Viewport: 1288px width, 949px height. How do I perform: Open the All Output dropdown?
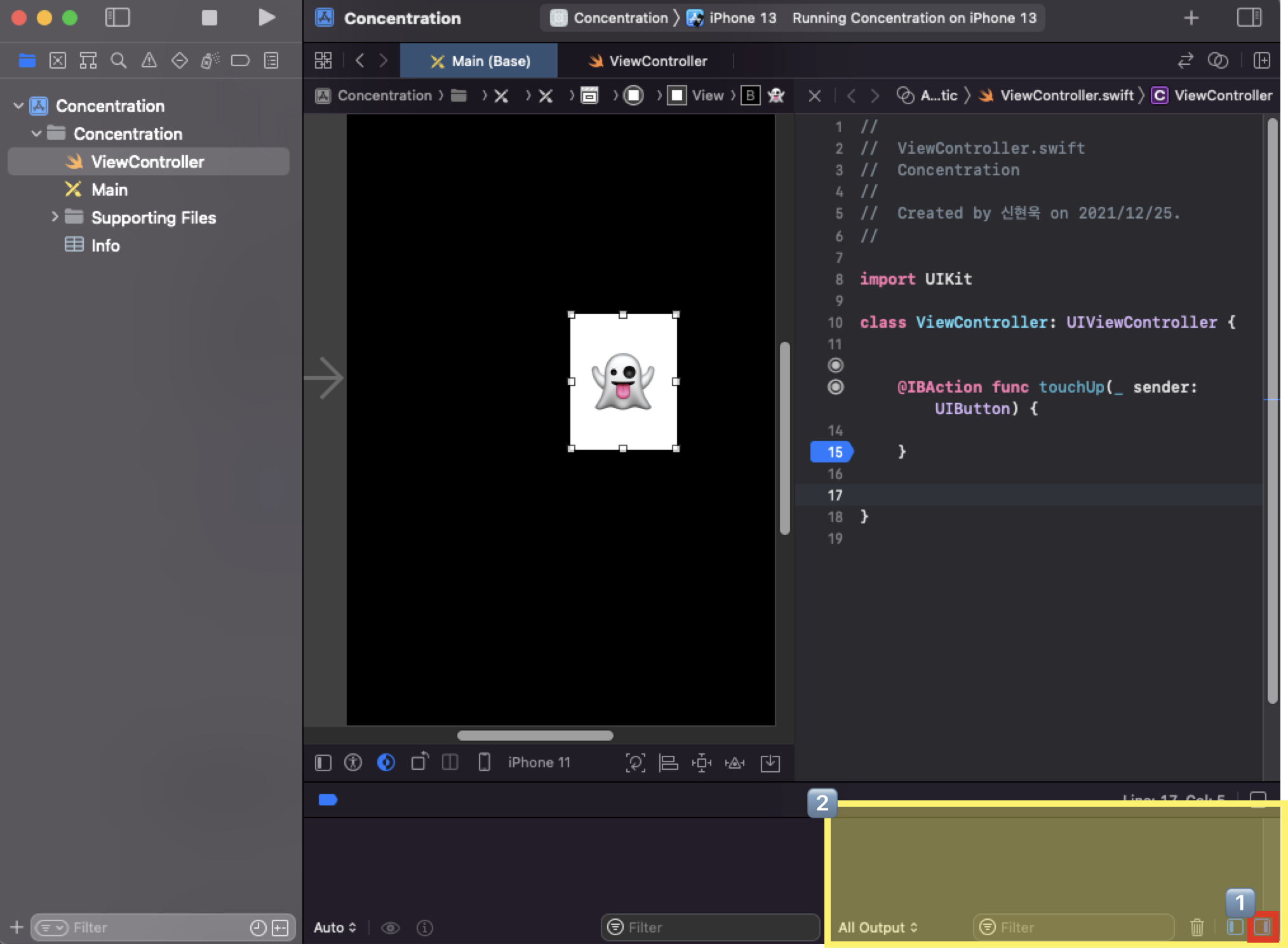878,927
